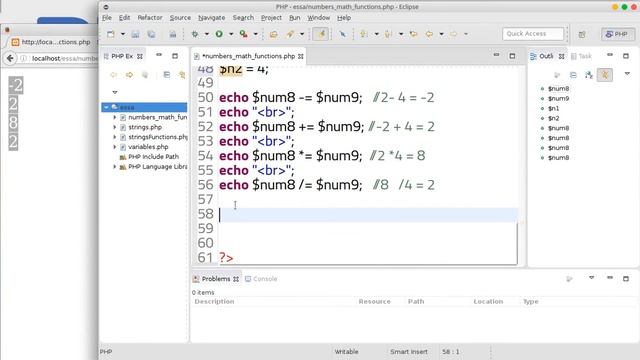Viewport: 640px width, 360px height.
Task: Click the Open Type folder icon
Action: click(273, 34)
